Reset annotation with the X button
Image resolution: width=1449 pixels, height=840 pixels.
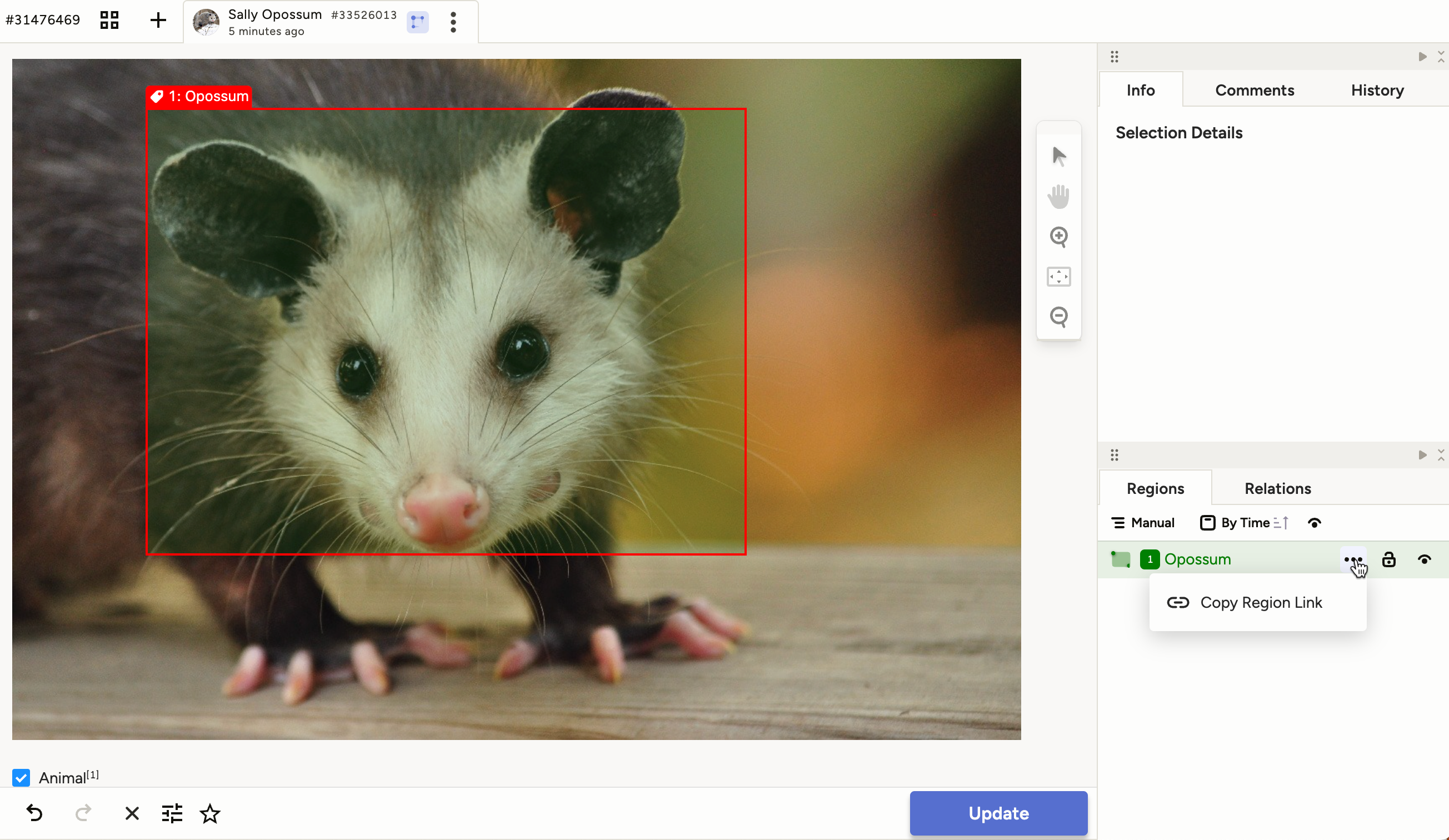(131, 813)
